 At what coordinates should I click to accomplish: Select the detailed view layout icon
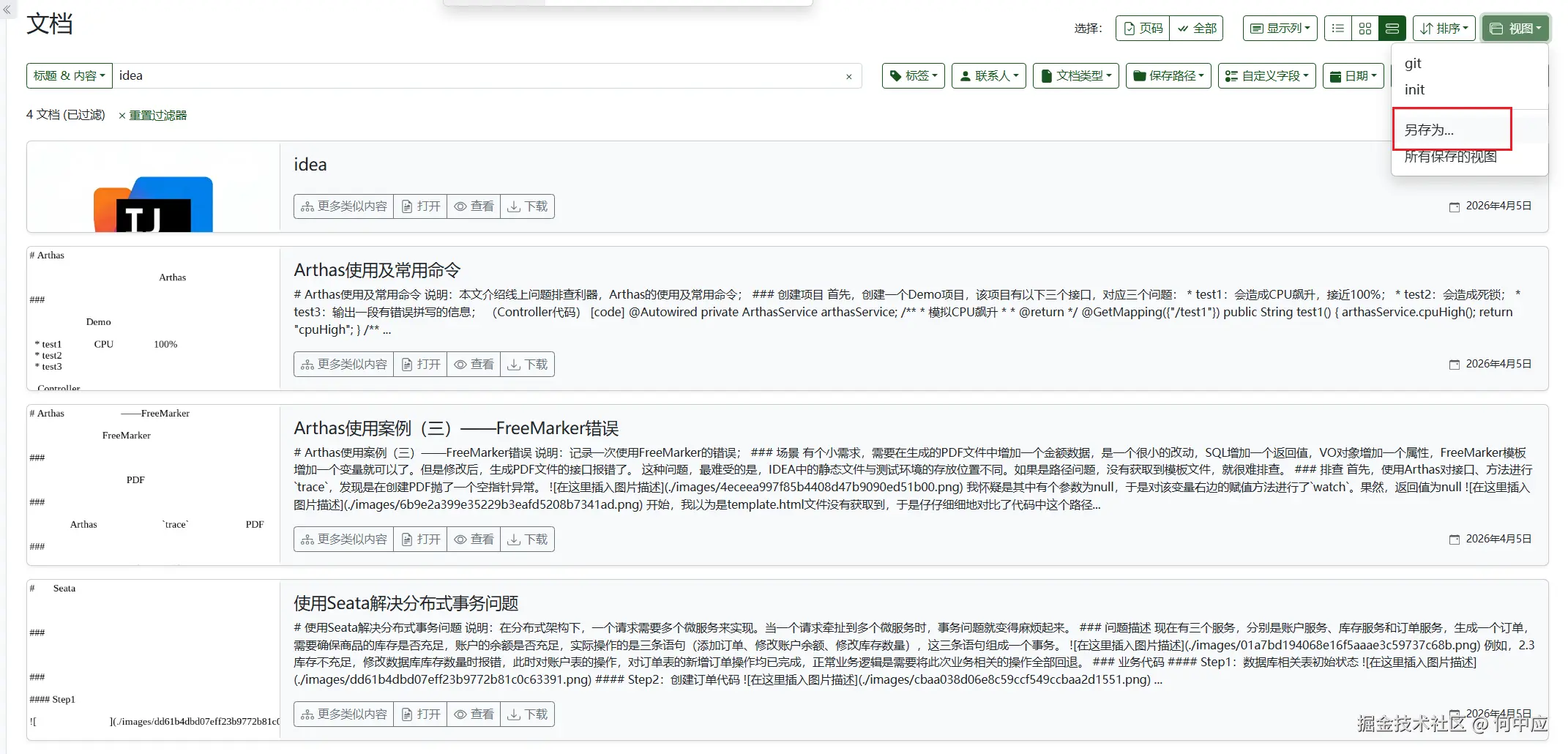click(x=1392, y=28)
